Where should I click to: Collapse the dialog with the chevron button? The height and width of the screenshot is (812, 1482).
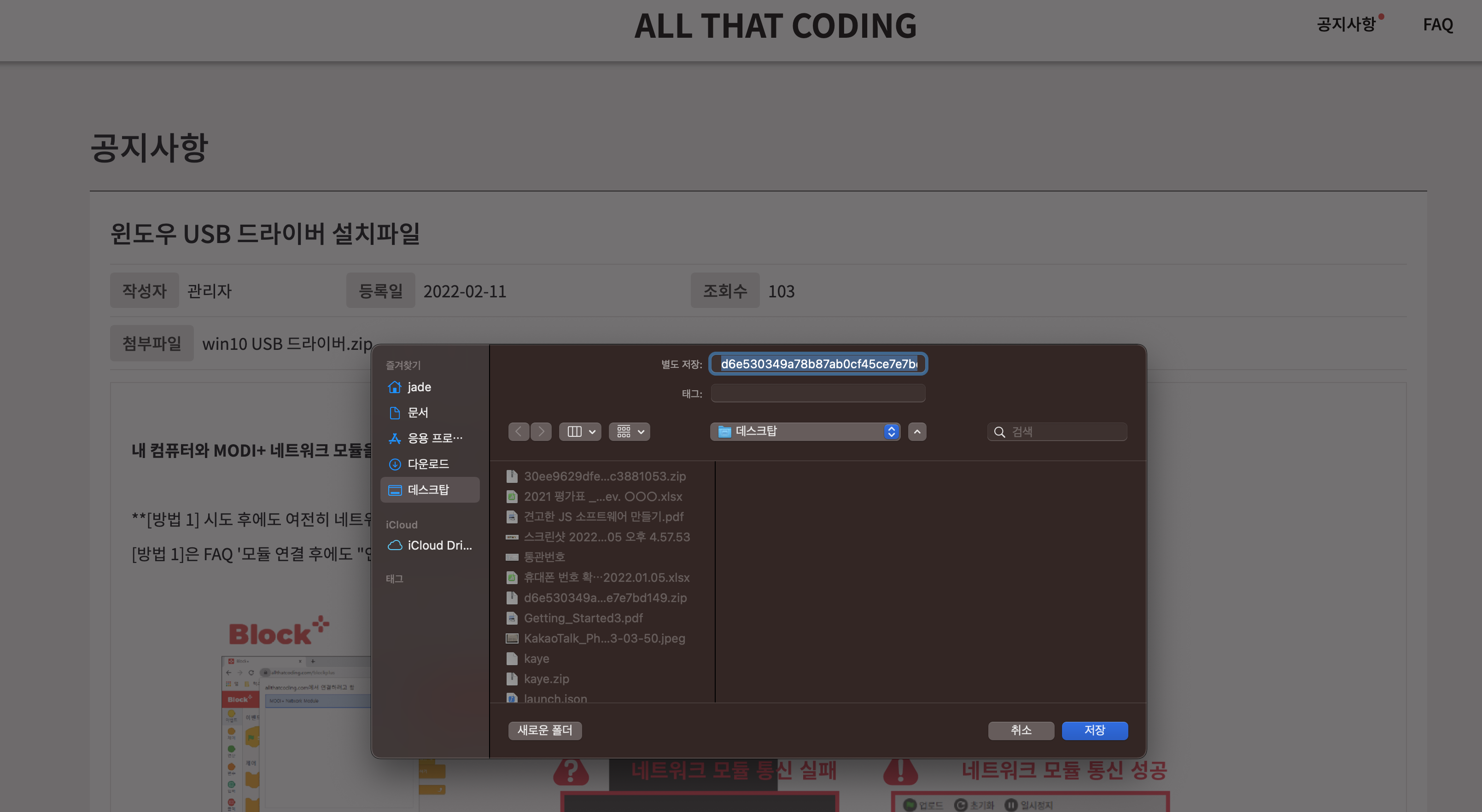917,431
